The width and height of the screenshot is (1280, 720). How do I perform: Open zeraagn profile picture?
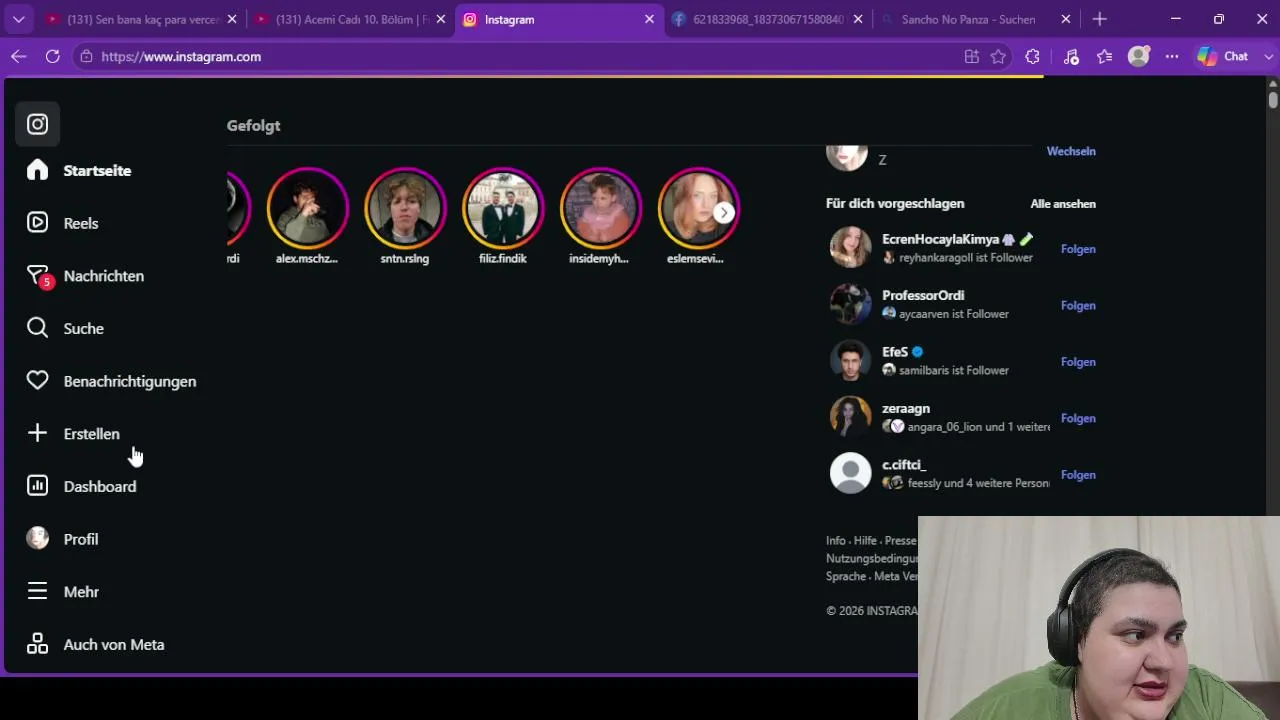(850, 417)
